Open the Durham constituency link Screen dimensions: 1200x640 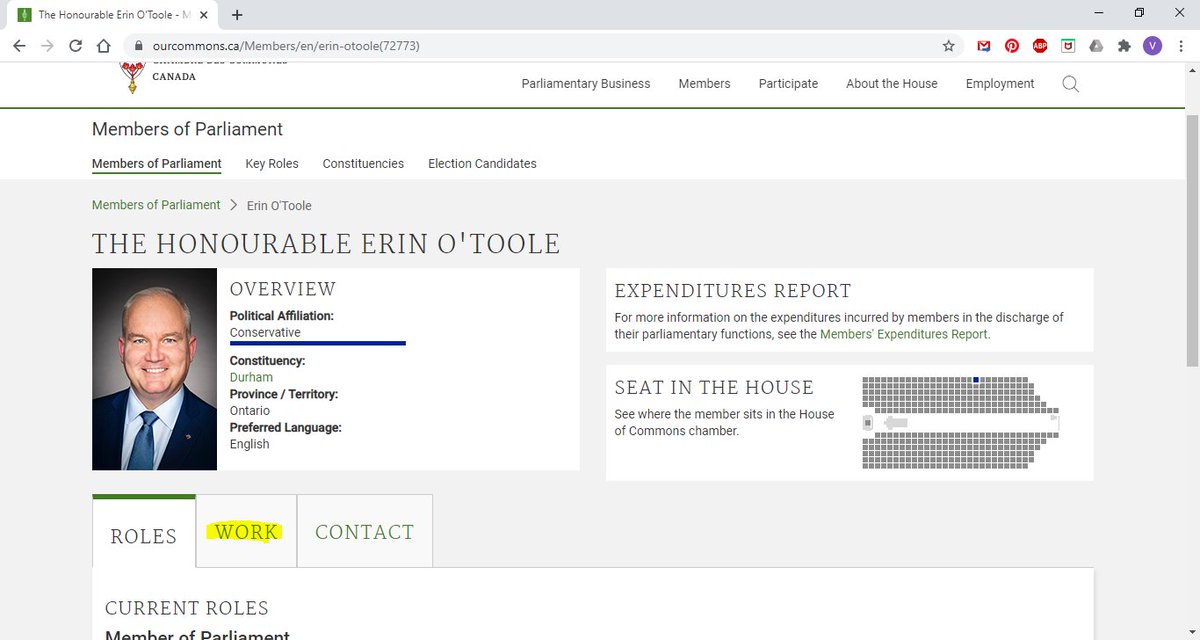[251, 377]
